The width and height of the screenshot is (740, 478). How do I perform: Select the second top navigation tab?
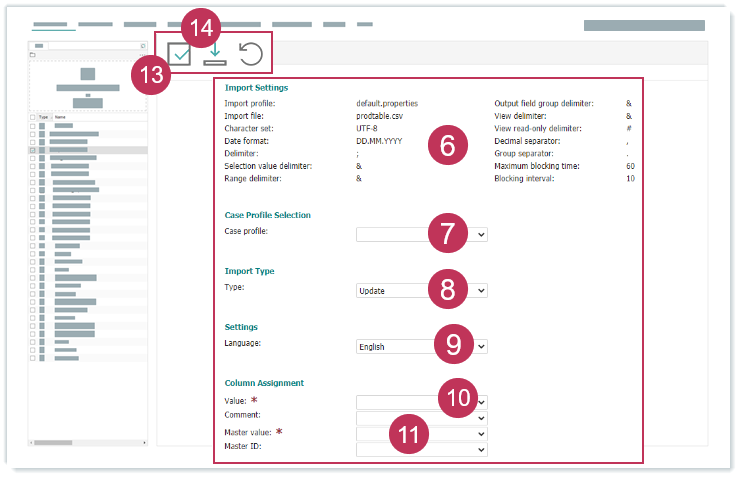pos(95,23)
